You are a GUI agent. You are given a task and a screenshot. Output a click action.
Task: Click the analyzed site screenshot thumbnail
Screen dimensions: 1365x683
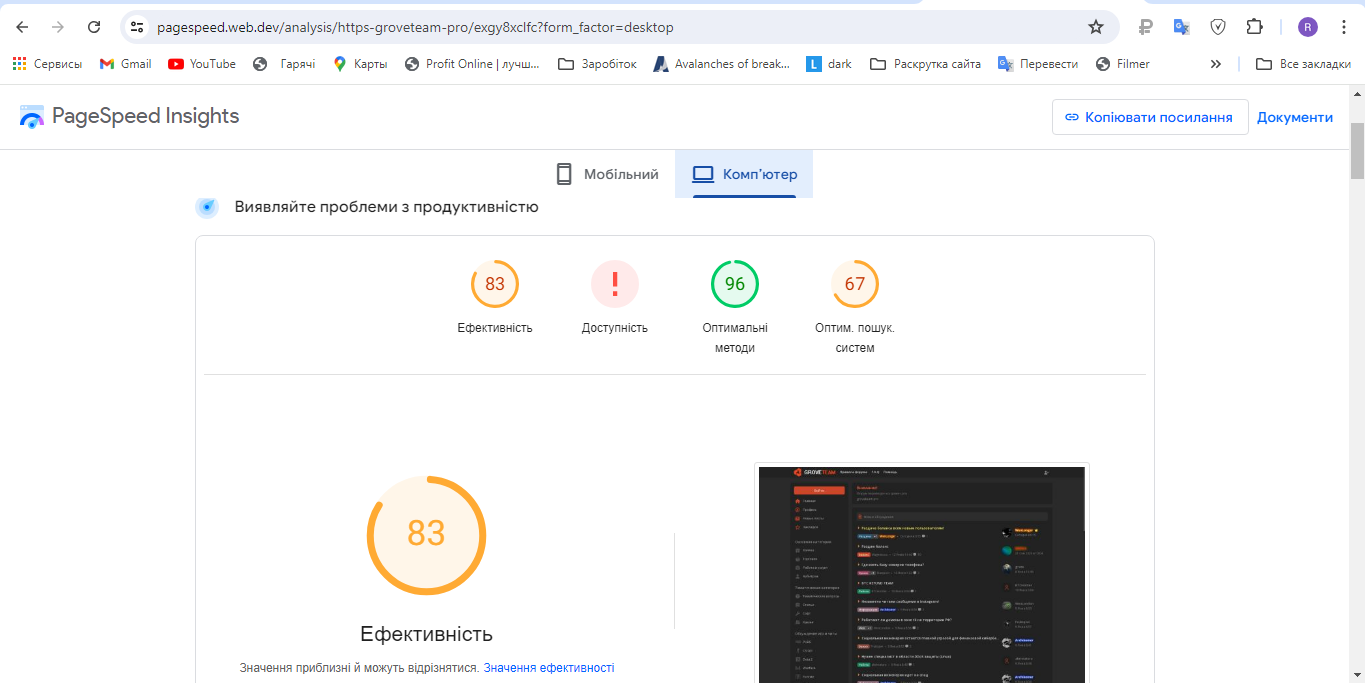pos(921,573)
